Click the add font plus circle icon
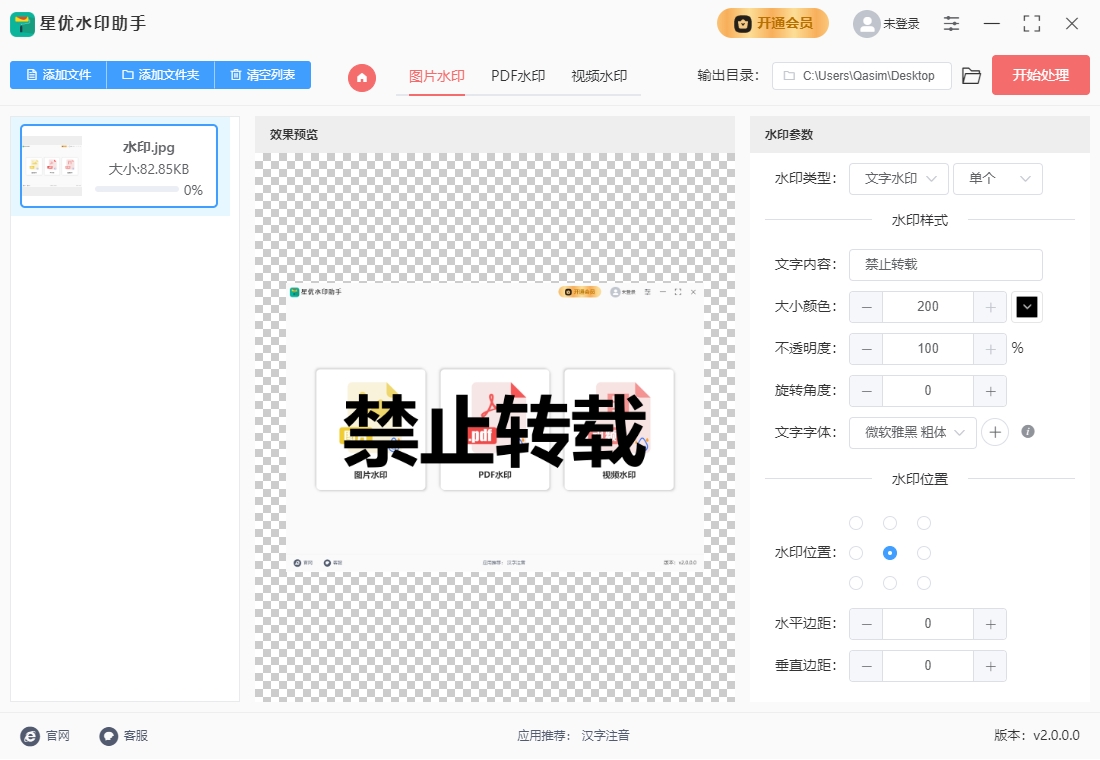The height and width of the screenshot is (760, 1100). coord(995,432)
